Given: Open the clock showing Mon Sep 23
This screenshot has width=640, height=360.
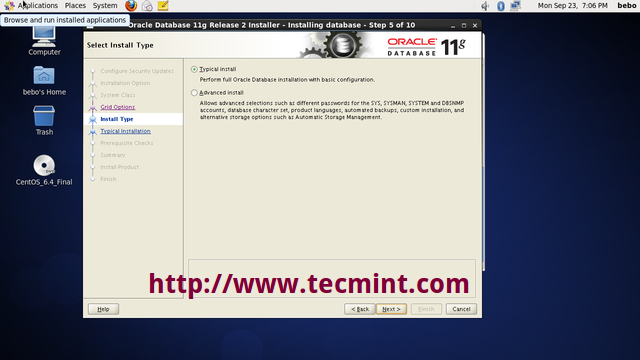Looking at the screenshot, I should [573, 6].
